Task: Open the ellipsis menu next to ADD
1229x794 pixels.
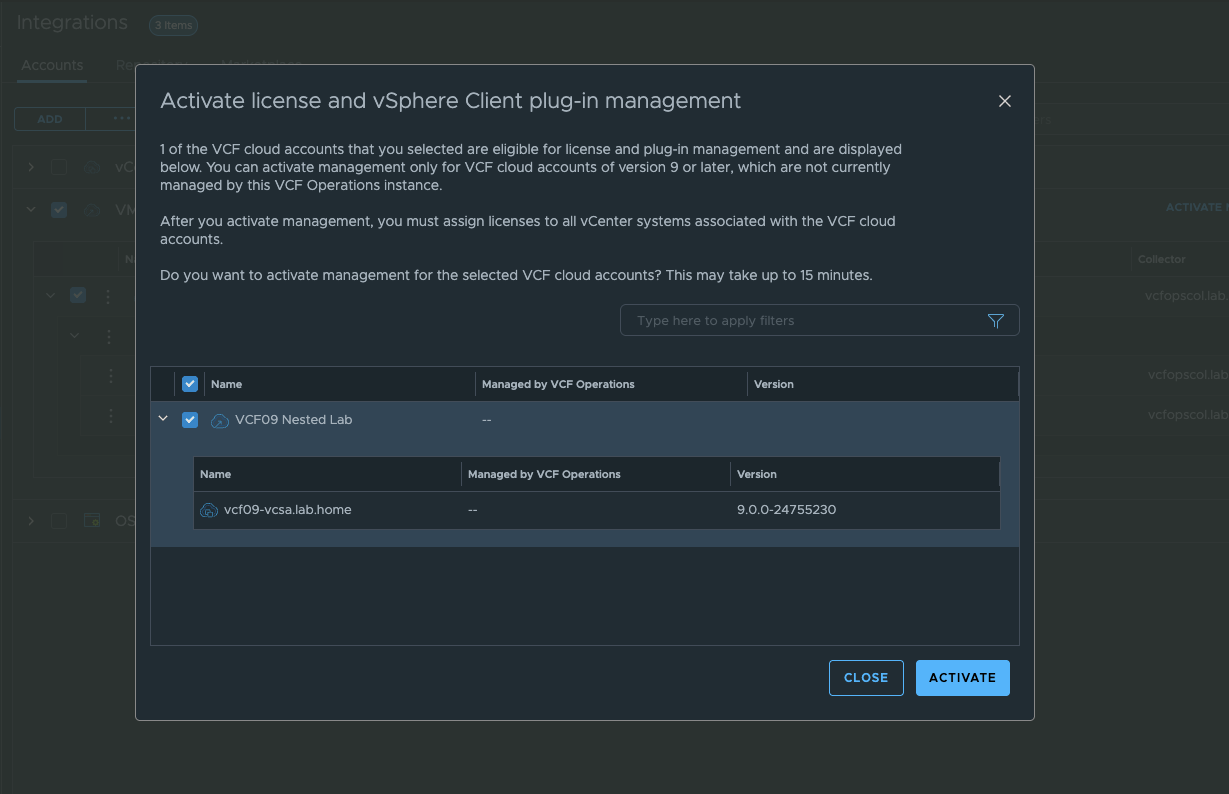Action: click(x=121, y=119)
